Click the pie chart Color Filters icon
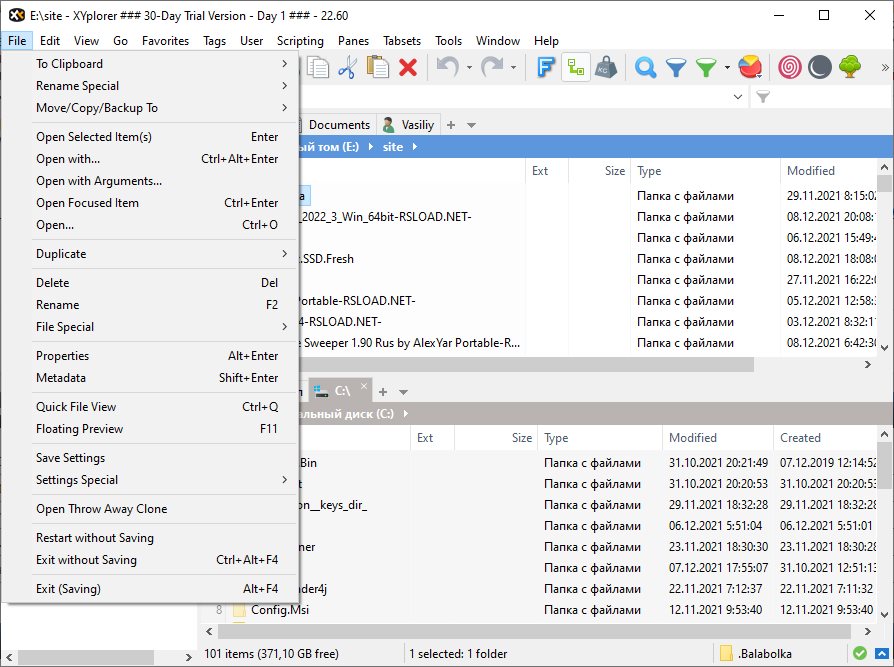Screen dimensions: 894x667 [750, 67]
